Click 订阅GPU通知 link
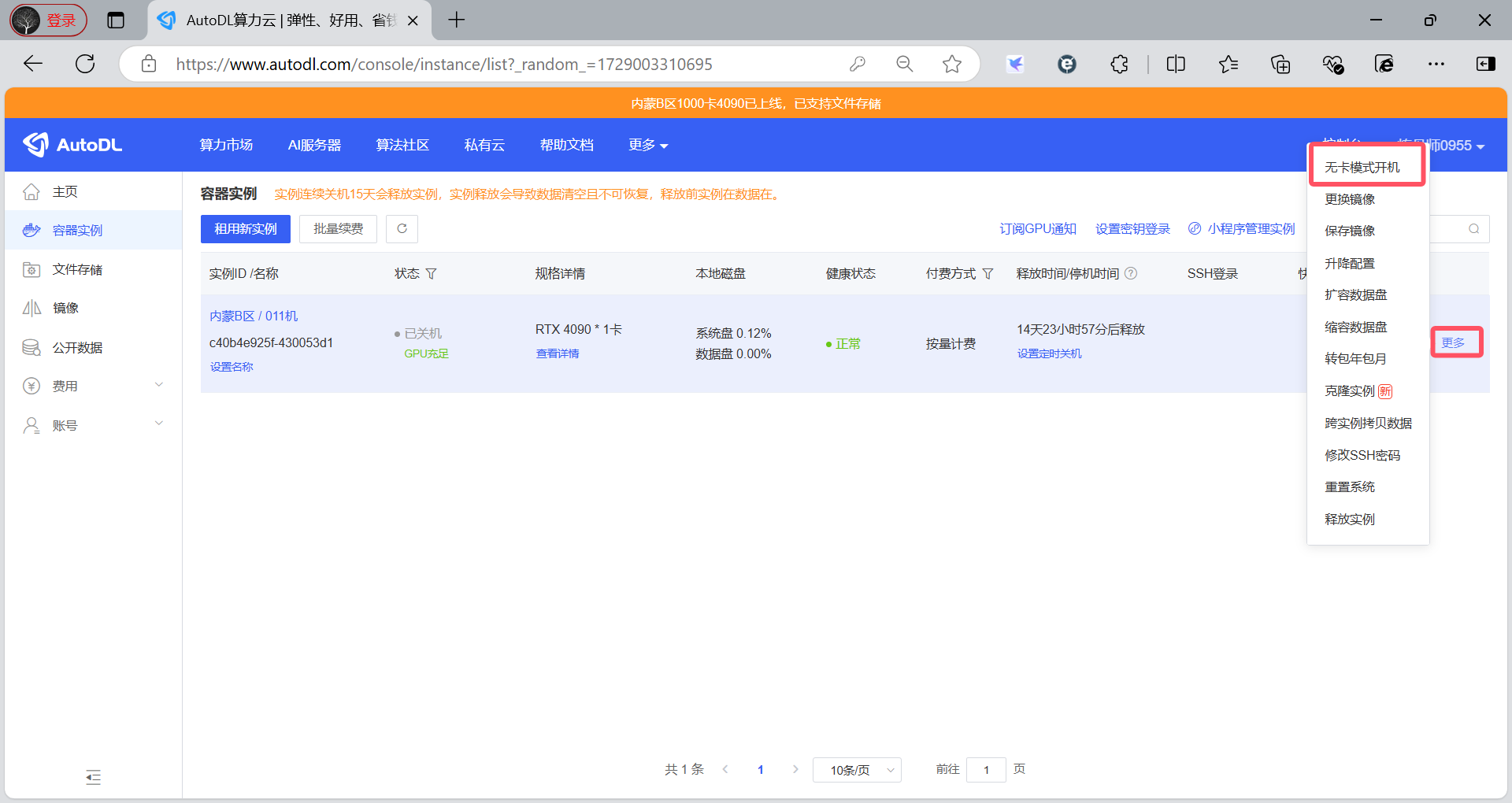This screenshot has width=1512, height=803. pyautogui.click(x=1038, y=229)
